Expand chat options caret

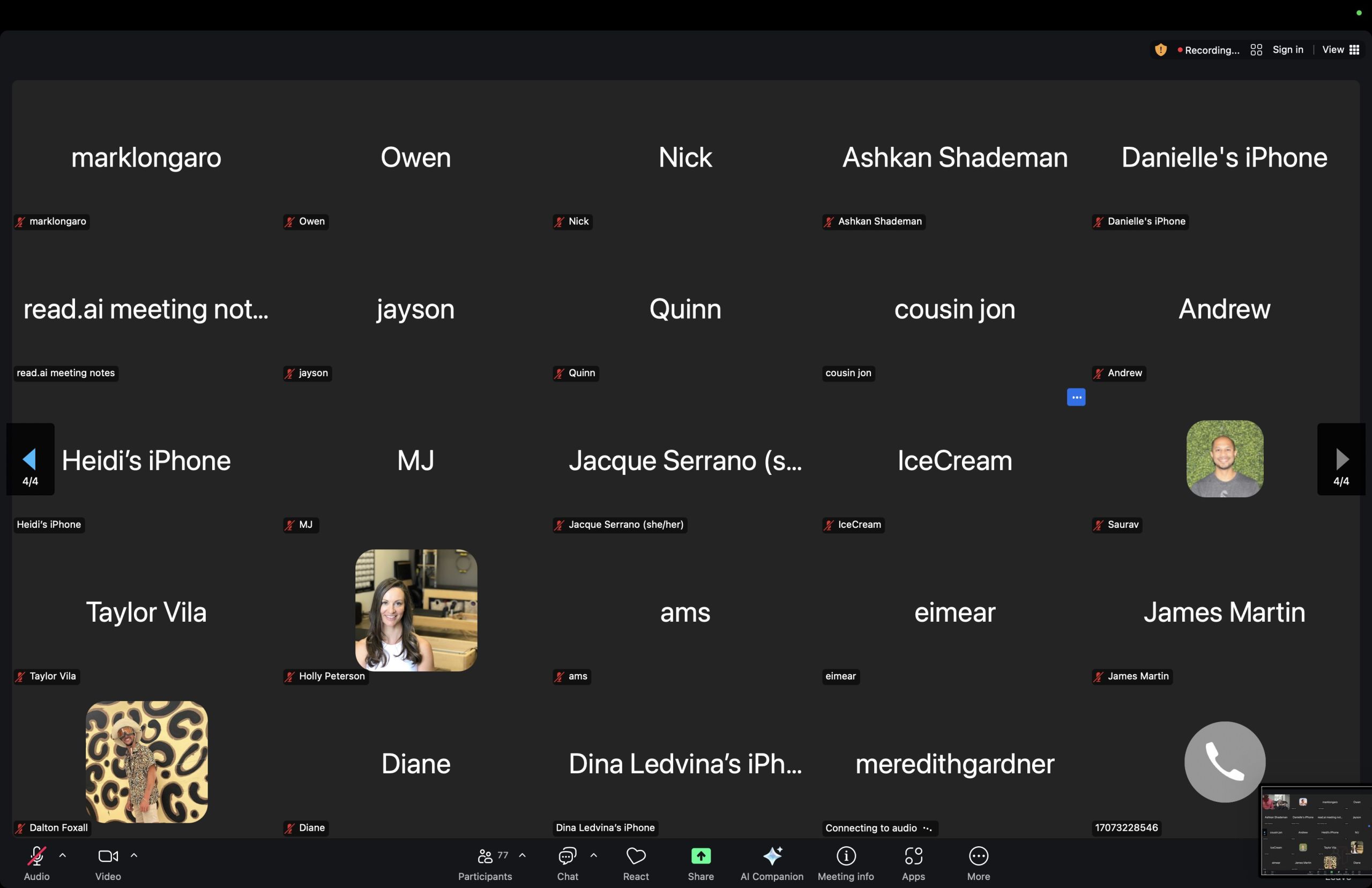pyautogui.click(x=593, y=856)
